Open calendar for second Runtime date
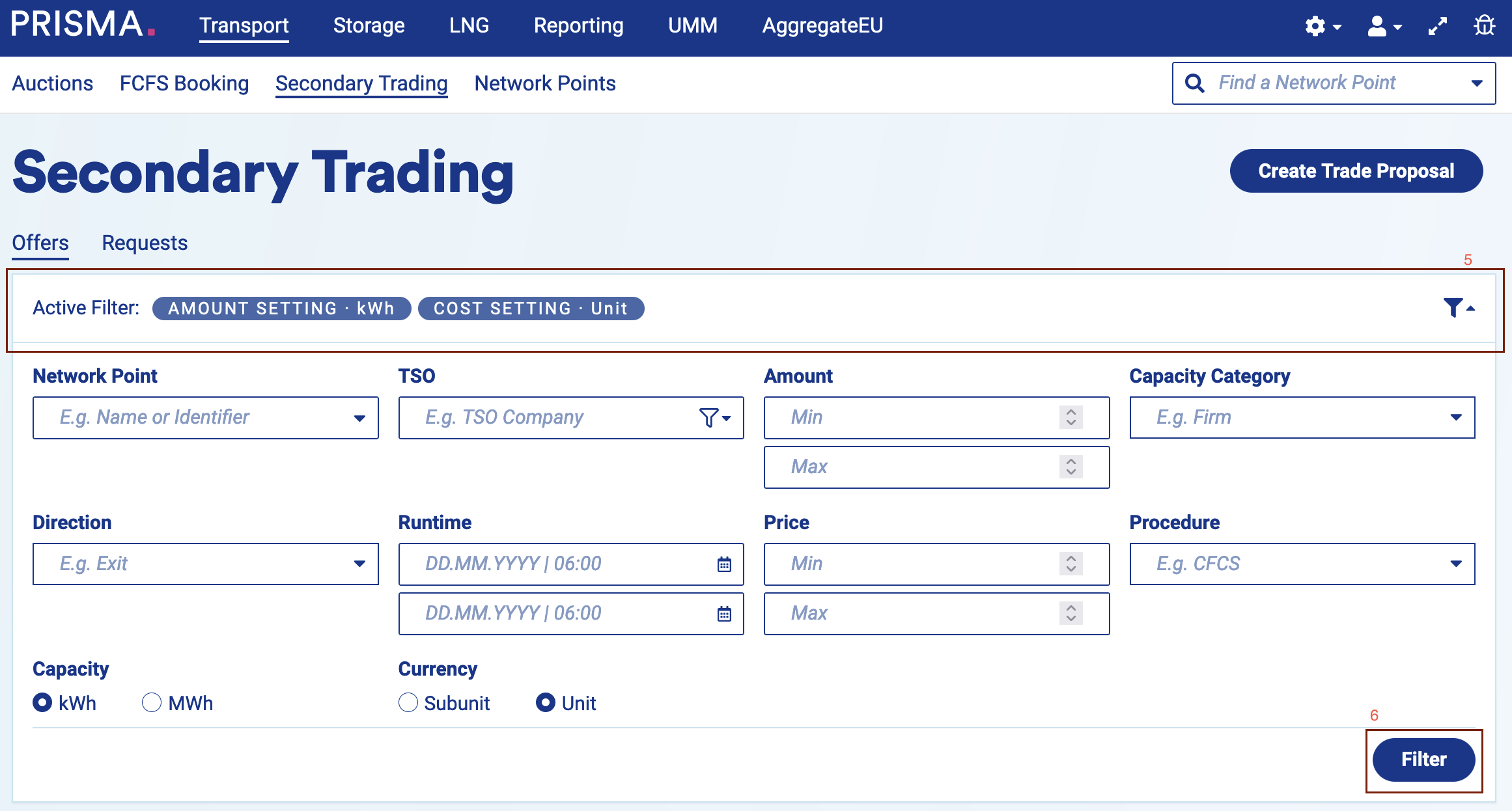Screen dimensions: 1512x811 coord(724,614)
